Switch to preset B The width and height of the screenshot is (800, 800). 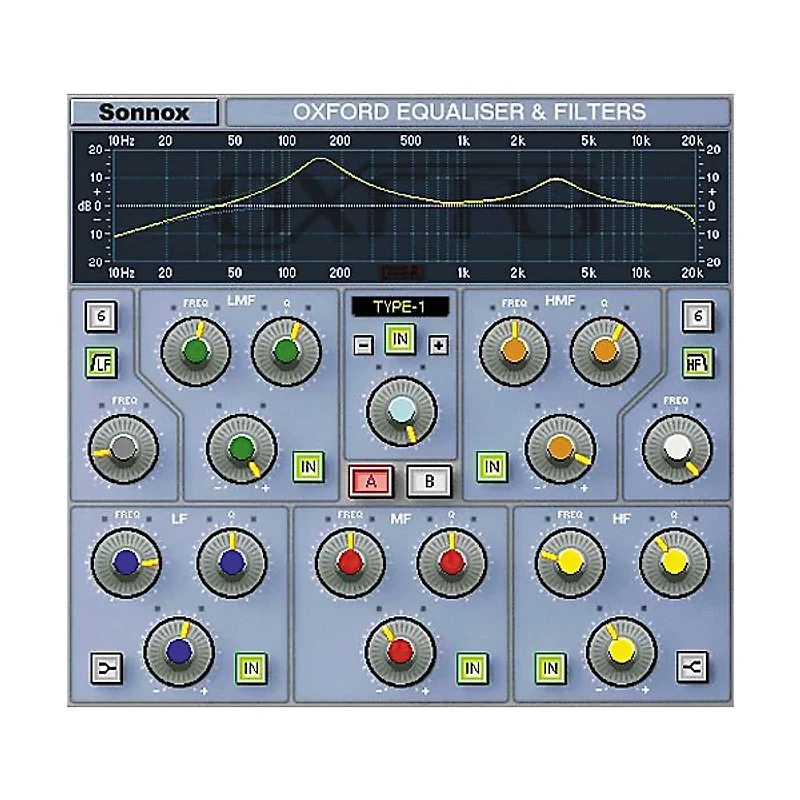[x=428, y=481]
